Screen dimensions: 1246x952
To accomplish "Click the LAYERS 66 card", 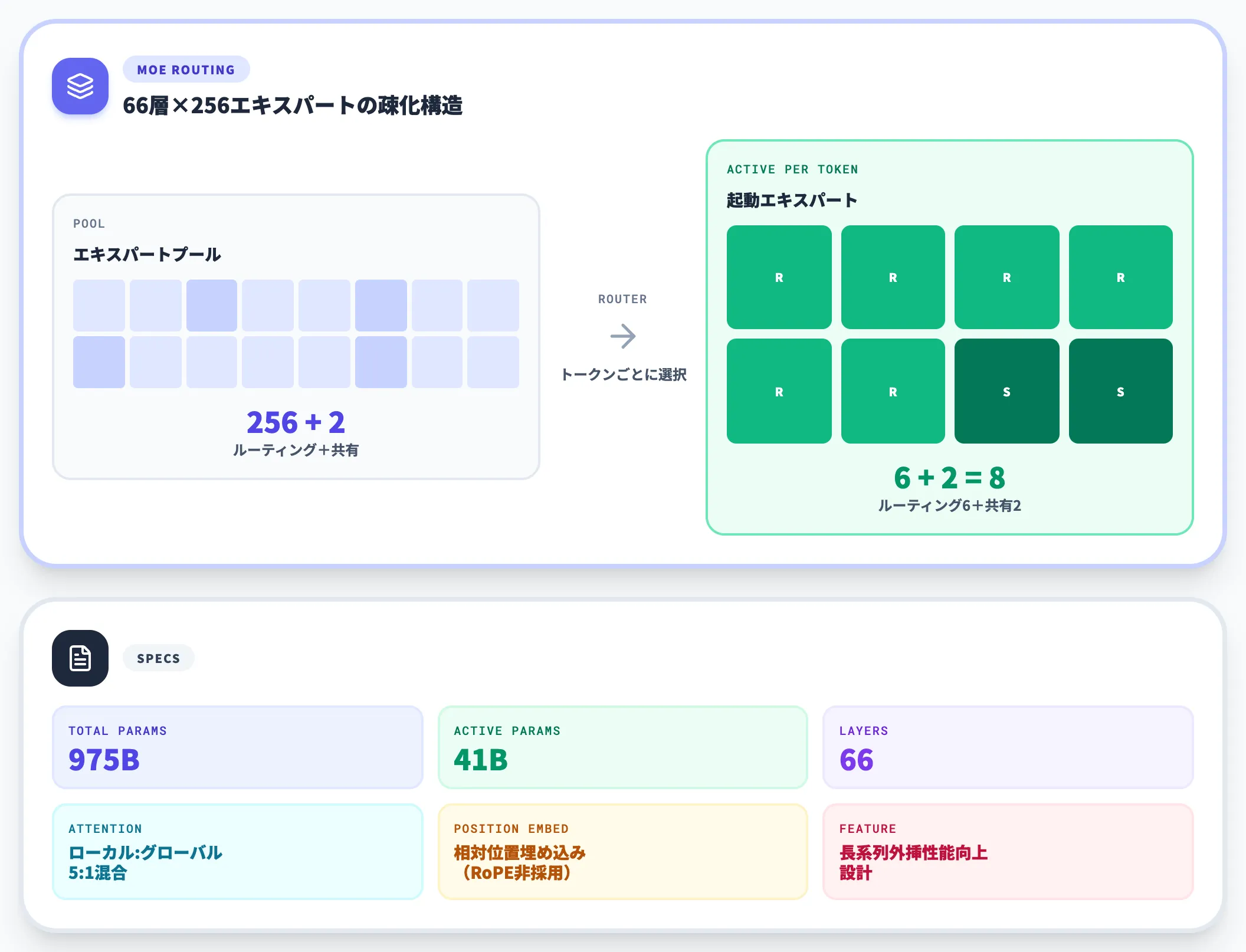I will point(1008,747).
